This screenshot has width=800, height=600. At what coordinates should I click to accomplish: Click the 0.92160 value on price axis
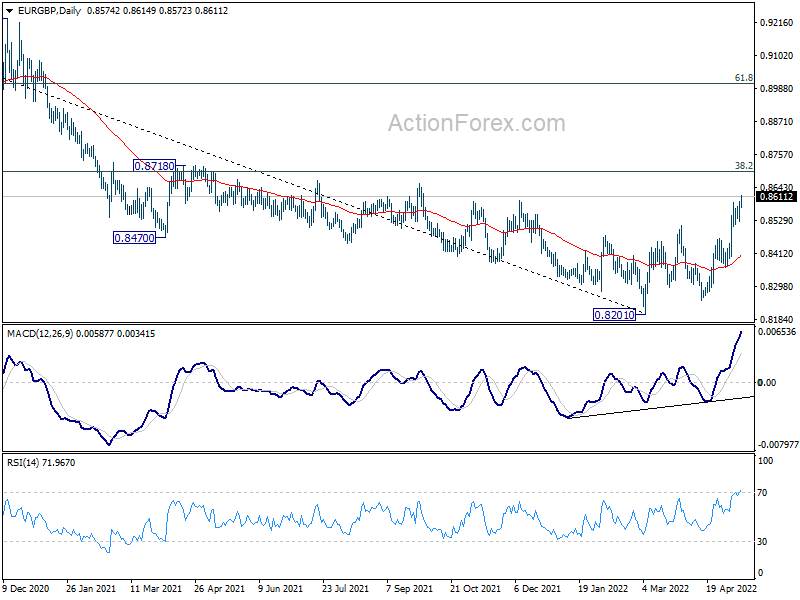(776, 22)
